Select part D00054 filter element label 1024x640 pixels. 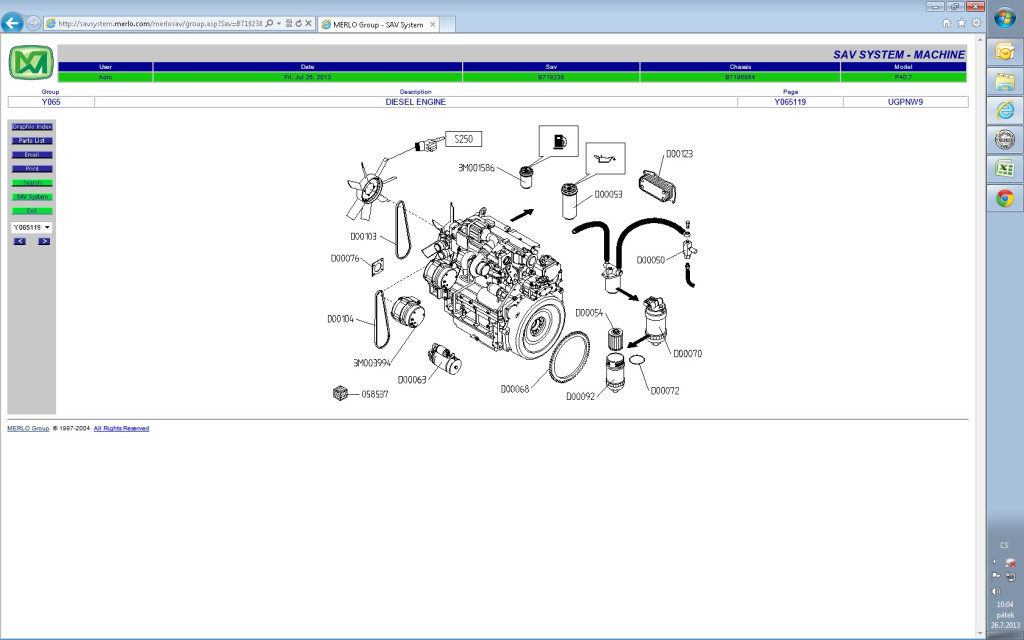click(x=589, y=313)
